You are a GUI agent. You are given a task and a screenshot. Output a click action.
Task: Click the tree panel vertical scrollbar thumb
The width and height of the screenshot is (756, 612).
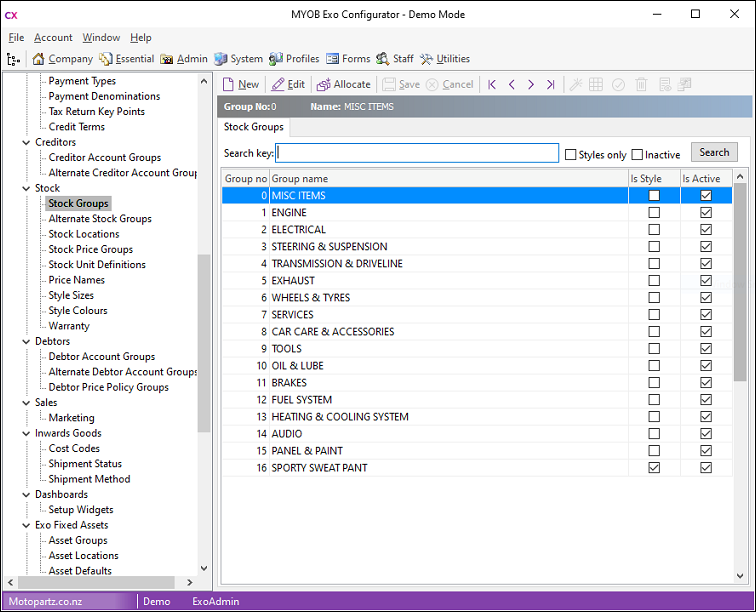tap(204, 343)
